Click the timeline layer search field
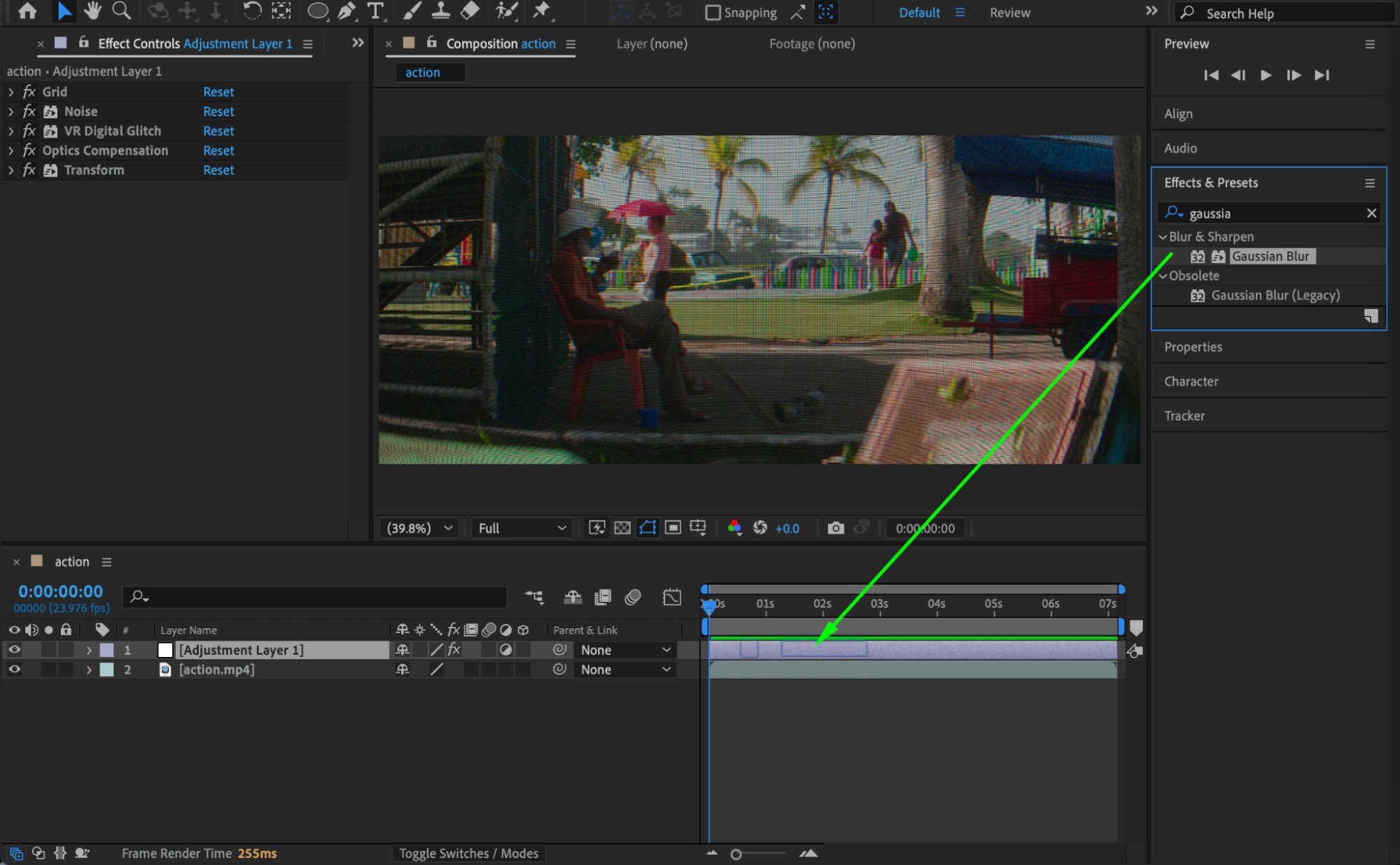Image resolution: width=1400 pixels, height=865 pixels. [x=314, y=597]
